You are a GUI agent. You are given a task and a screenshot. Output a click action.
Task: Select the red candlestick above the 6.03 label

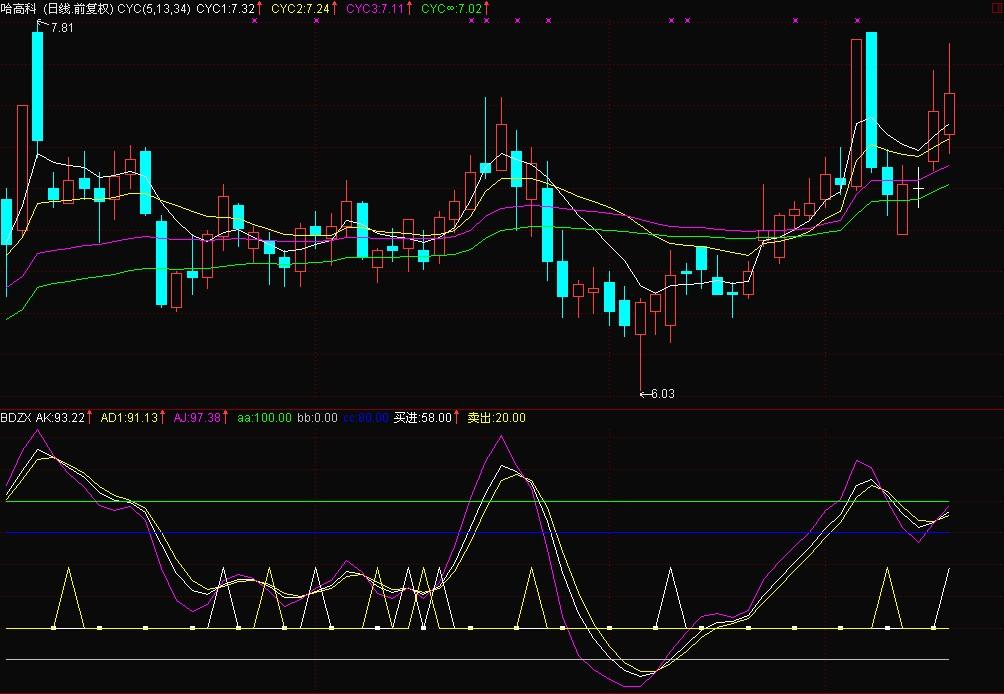tap(640, 318)
